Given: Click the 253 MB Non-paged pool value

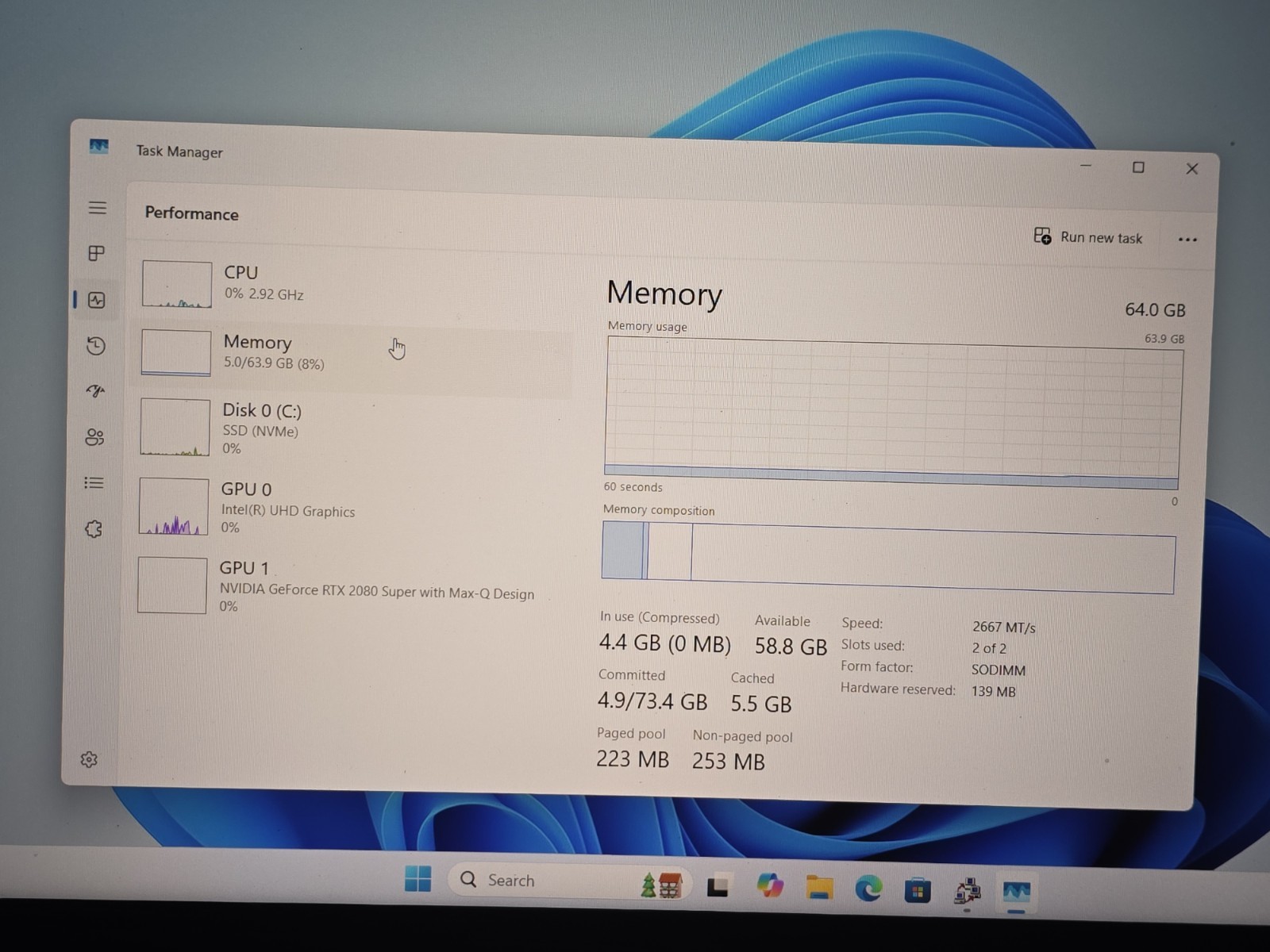Looking at the screenshot, I should (728, 762).
